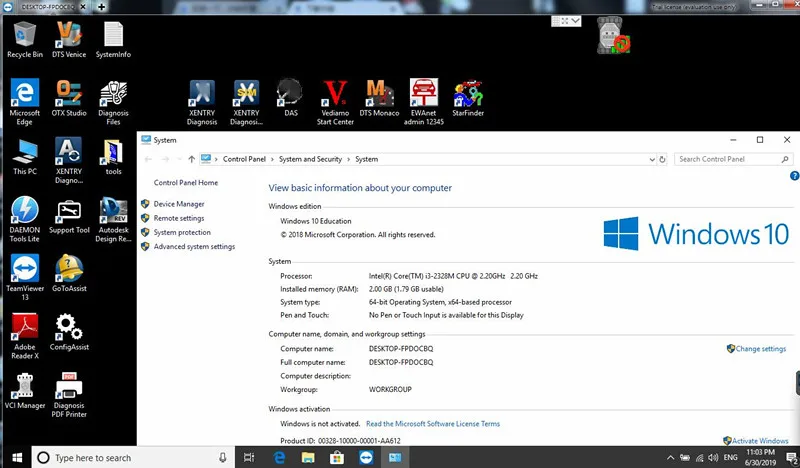800x468 pixels.
Task: Open the clock showing 11:03 PM
Action: coord(760,457)
